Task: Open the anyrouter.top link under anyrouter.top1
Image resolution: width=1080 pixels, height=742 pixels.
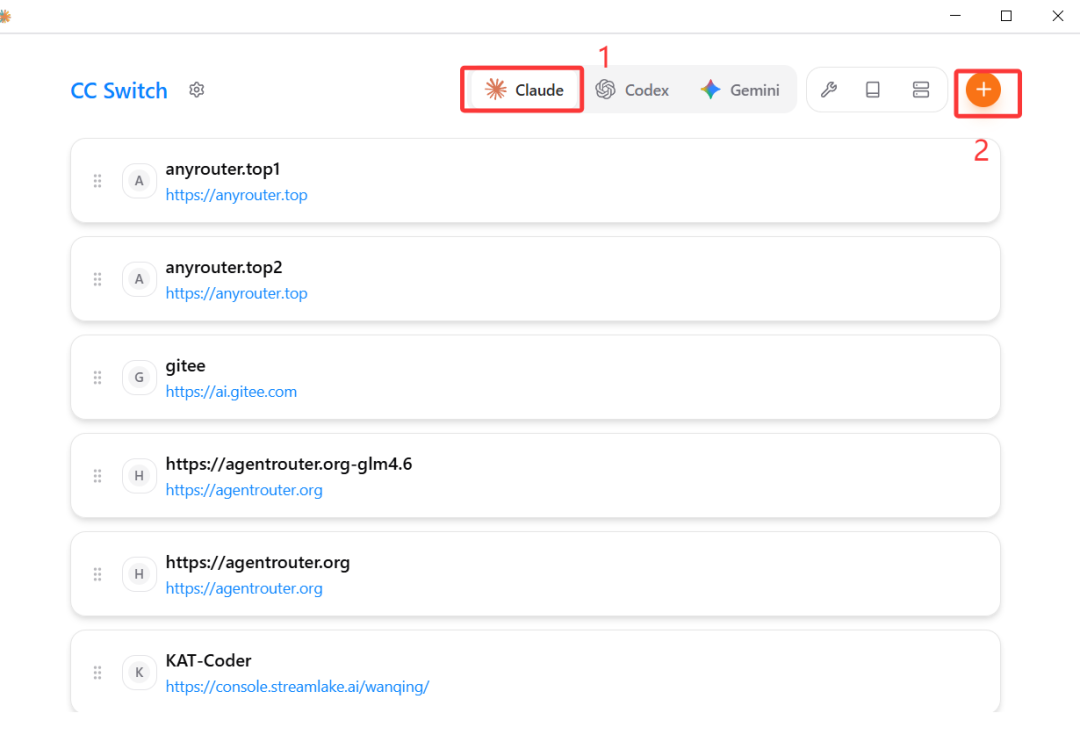Action: [236, 195]
